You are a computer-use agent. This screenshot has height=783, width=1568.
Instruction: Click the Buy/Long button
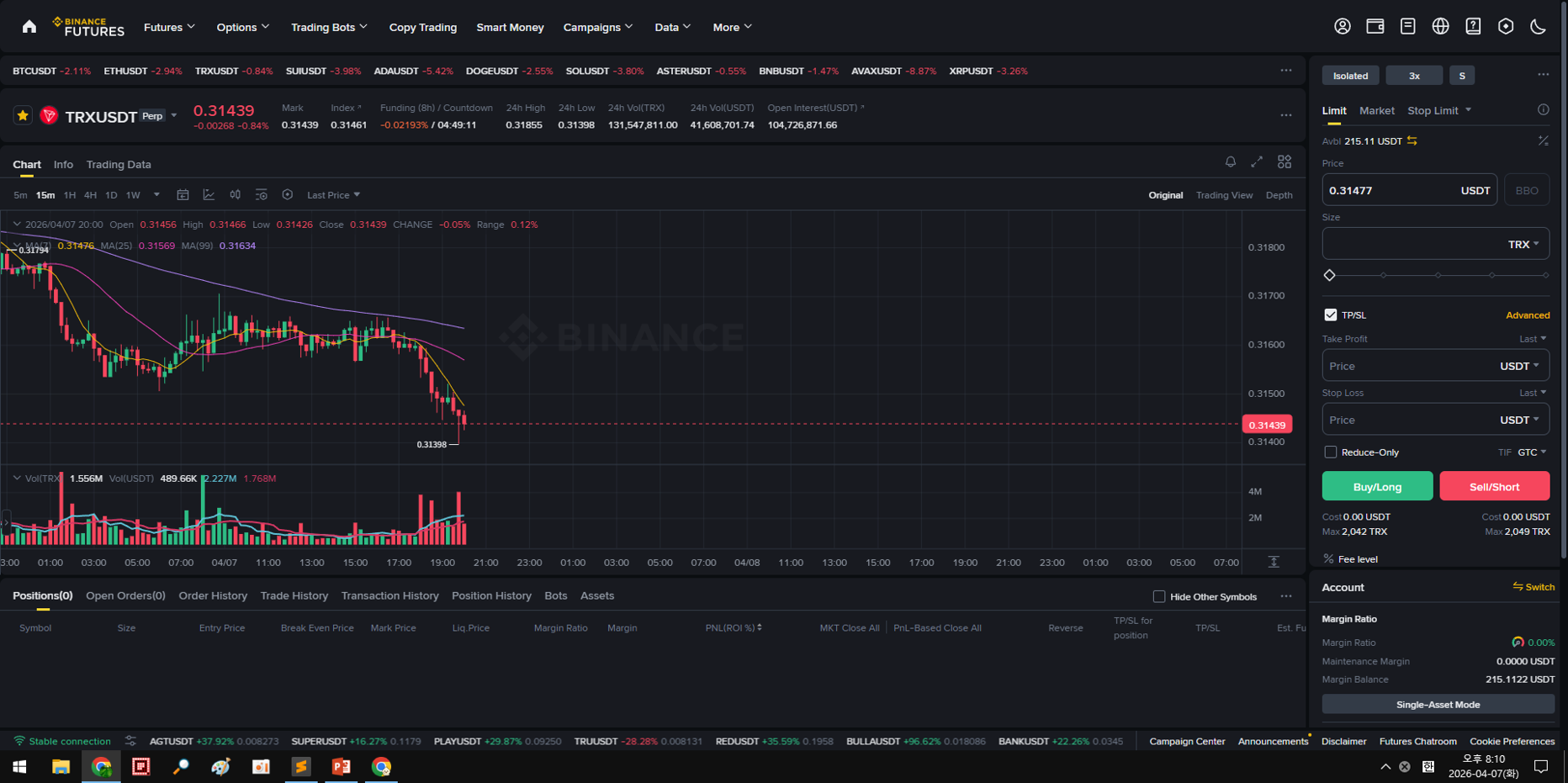[x=1377, y=486]
